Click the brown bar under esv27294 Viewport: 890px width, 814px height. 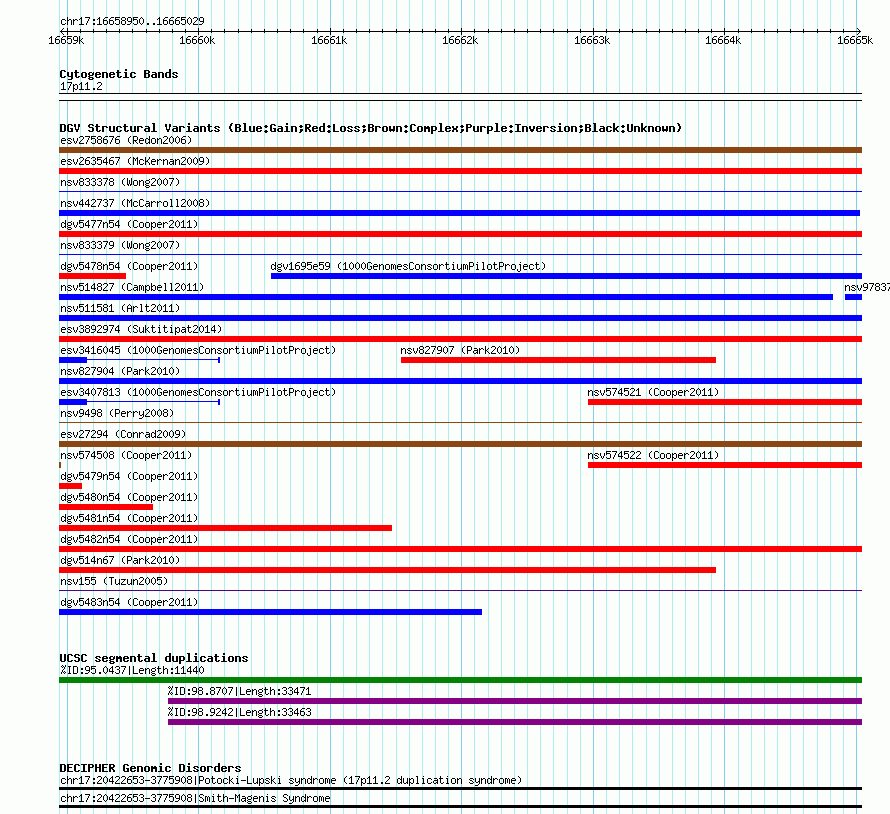pos(460,444)
